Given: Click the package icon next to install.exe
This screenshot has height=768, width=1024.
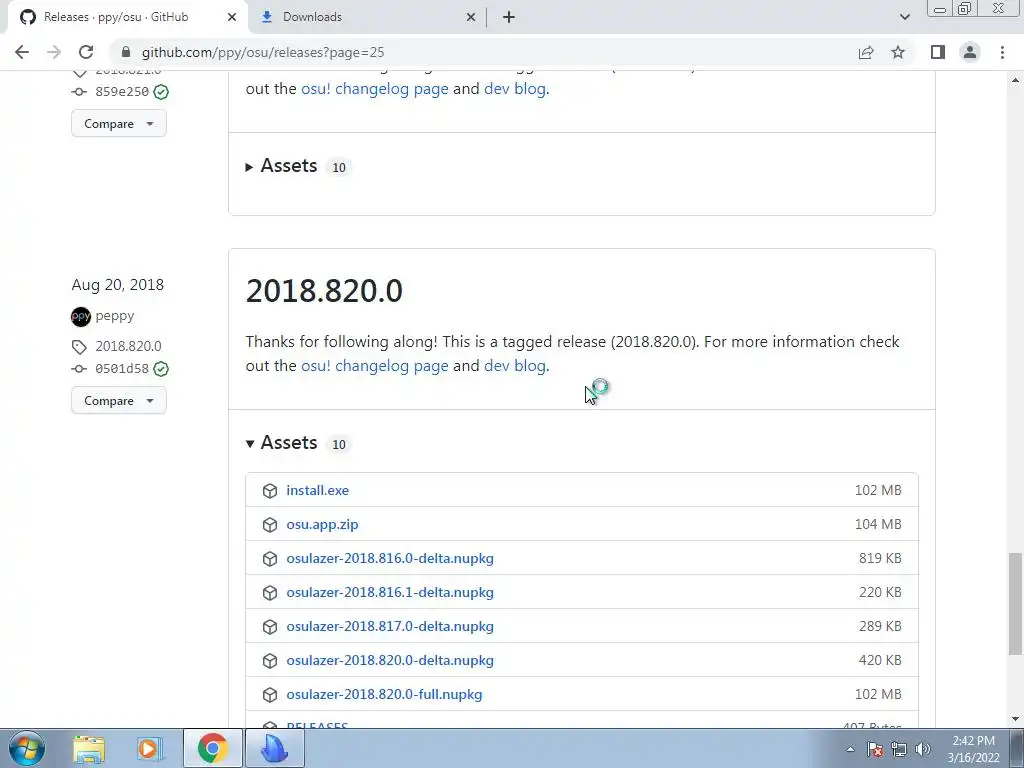Looking at the screenshot, I should tap(270, 490).
